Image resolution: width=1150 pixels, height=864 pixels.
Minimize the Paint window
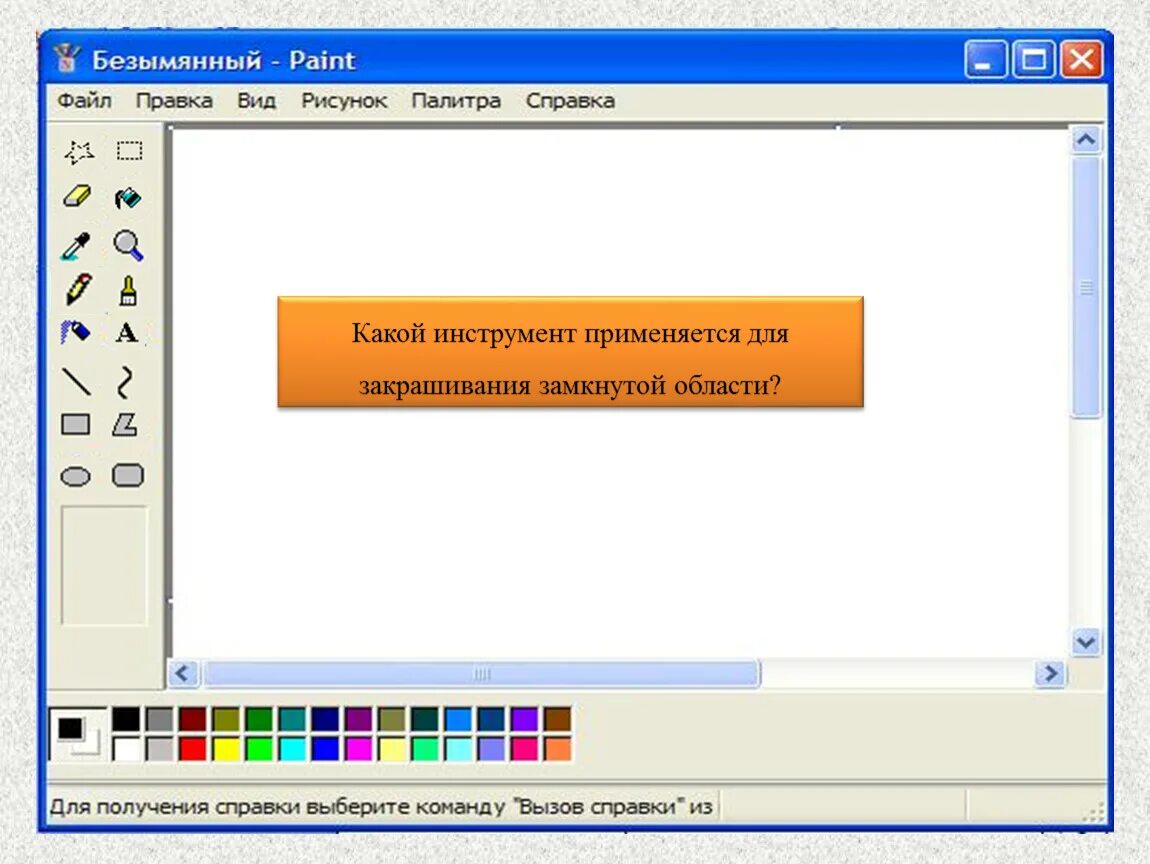pos(986,59)
